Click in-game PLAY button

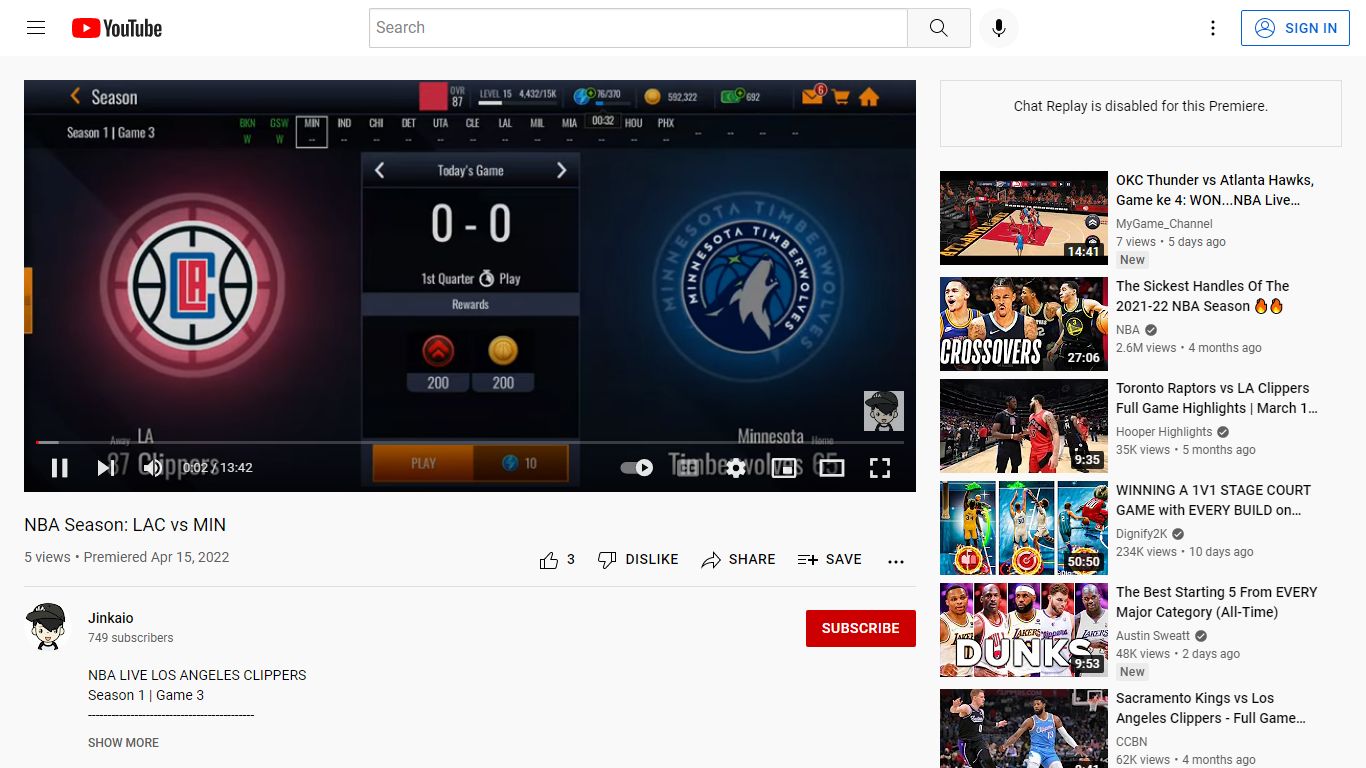[424, 463]
